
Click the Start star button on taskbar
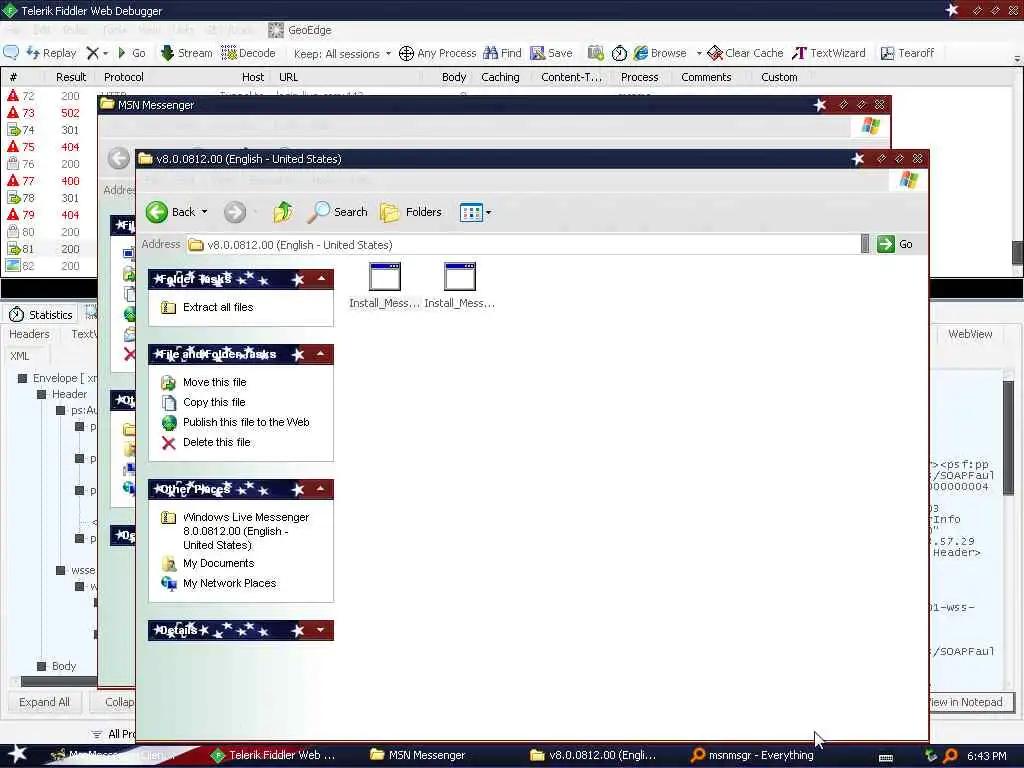17,754
